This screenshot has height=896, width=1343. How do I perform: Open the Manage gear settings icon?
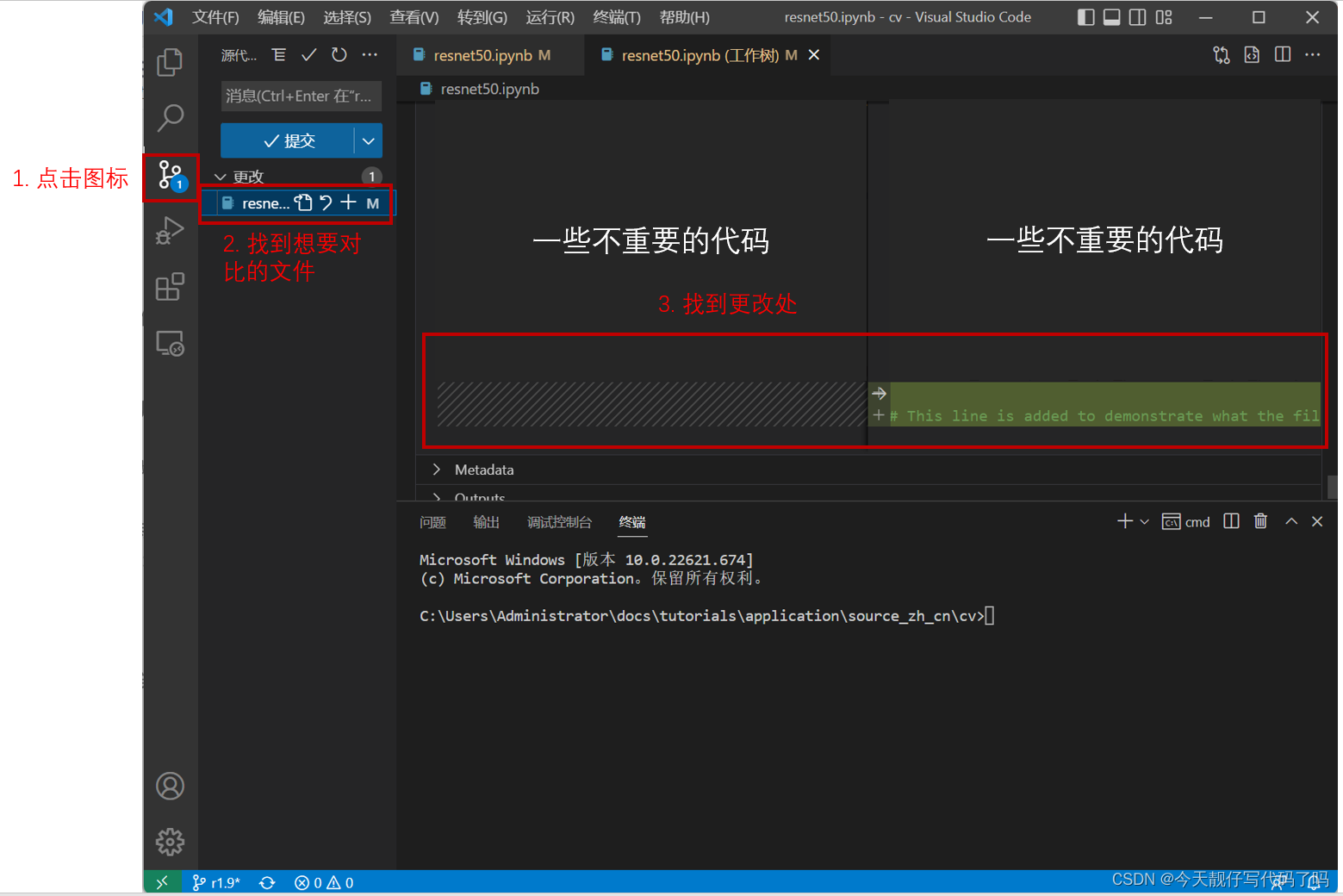point(170,842)
